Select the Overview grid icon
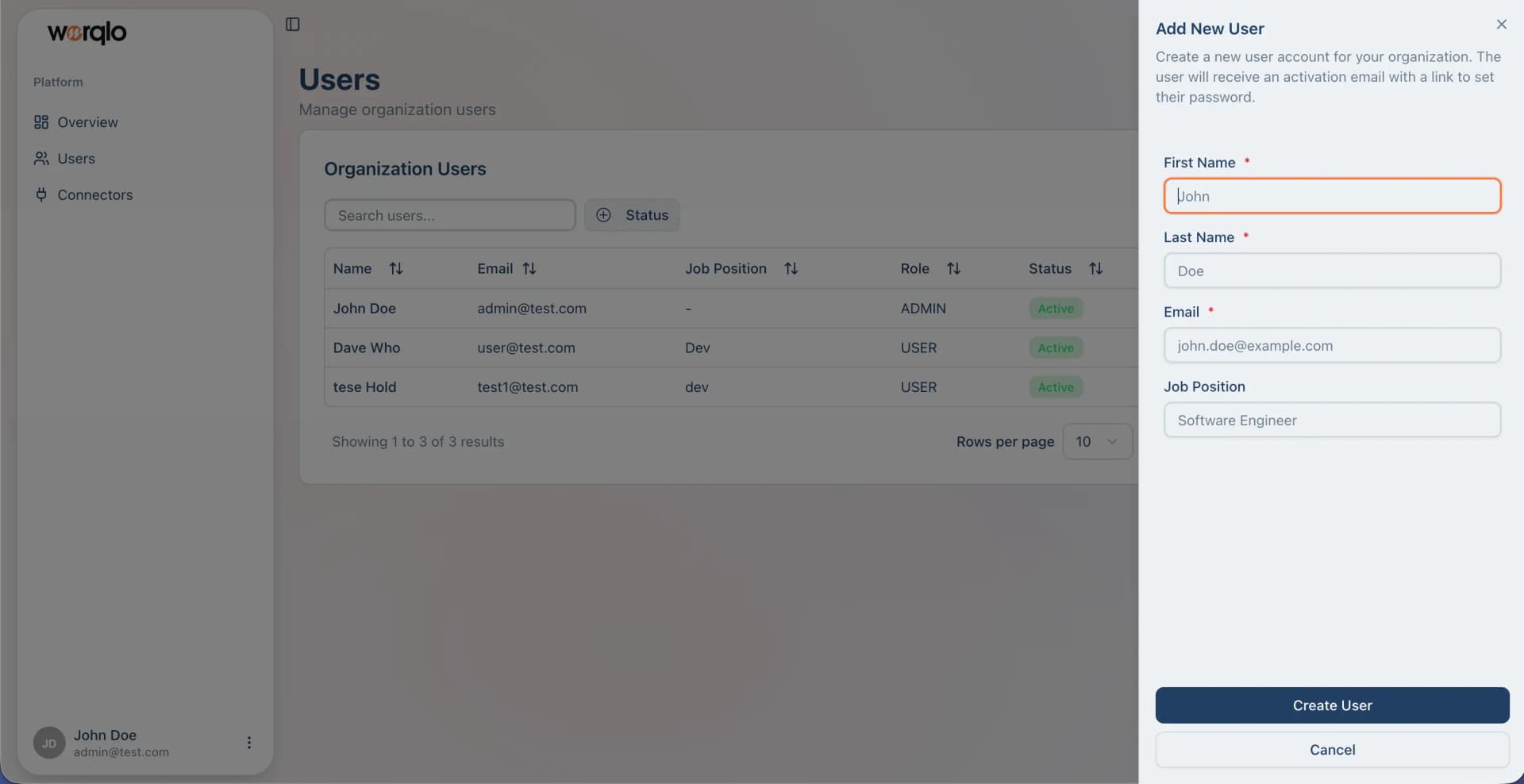Screen dimensions: 1524x784 pyautogui.click(x=41, y=121)
